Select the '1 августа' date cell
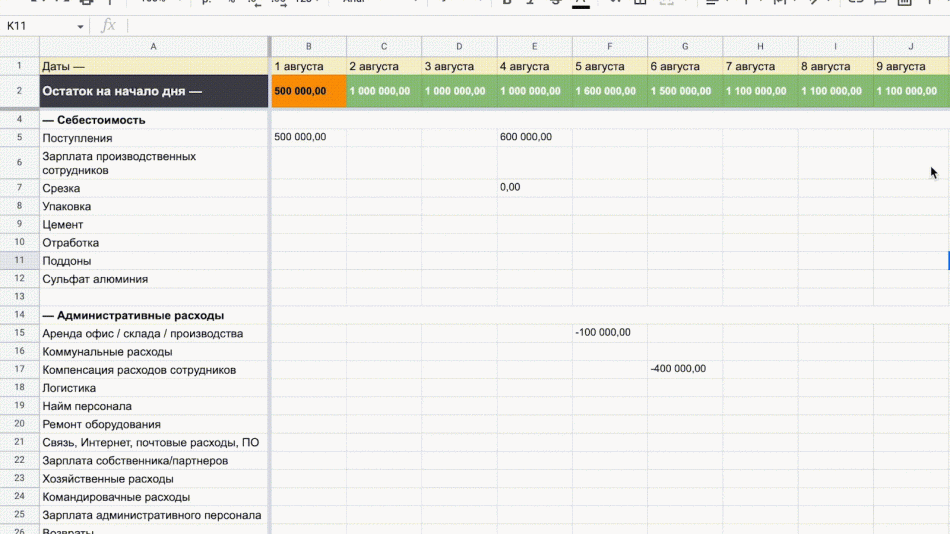The image size is (950, 534). click(x=309, y=66)
